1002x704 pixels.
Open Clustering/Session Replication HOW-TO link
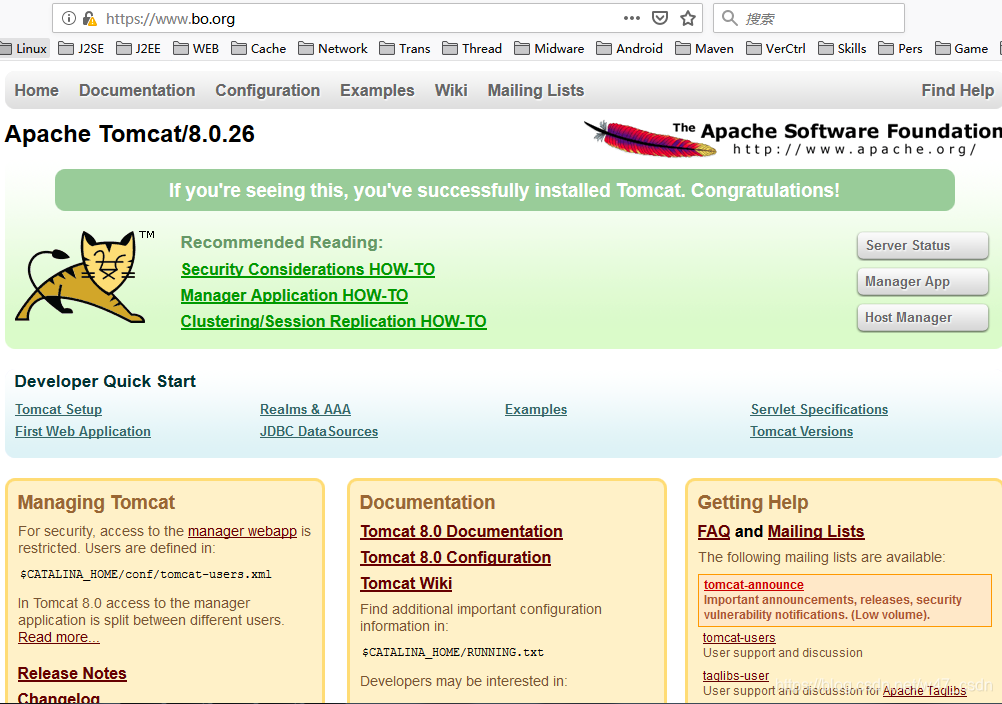coord(334,321)
